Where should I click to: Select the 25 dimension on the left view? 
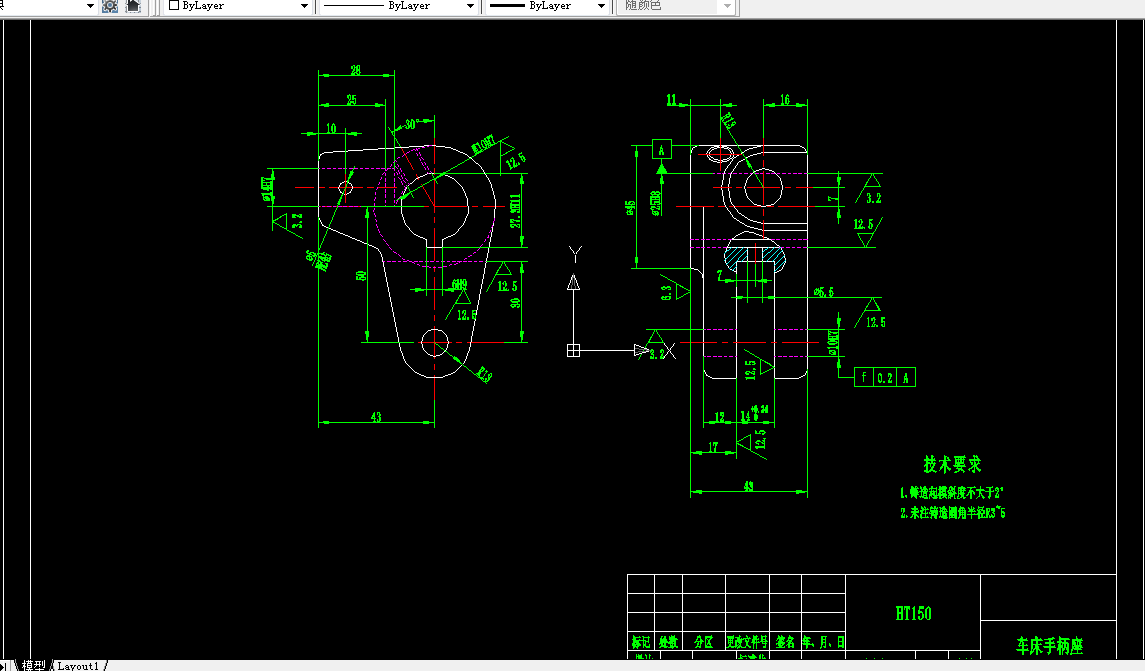click(x=352, y=99)
